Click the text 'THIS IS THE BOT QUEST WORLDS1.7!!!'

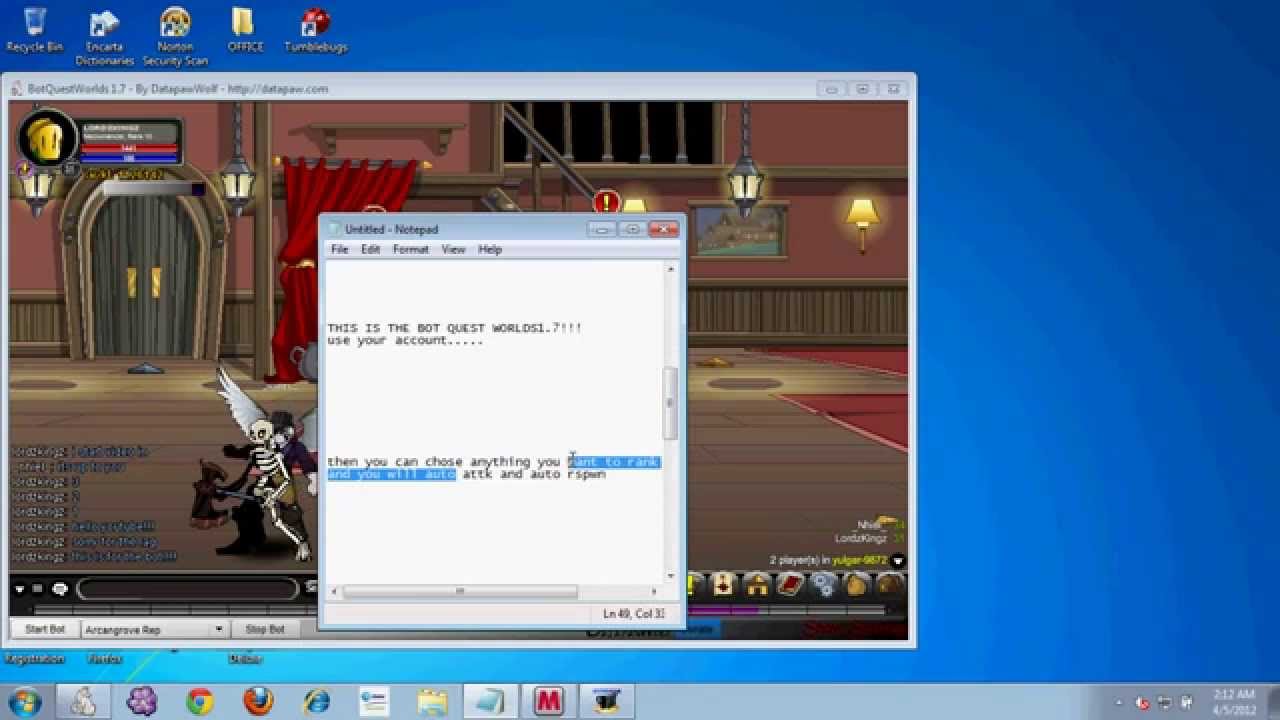[454, 328]
